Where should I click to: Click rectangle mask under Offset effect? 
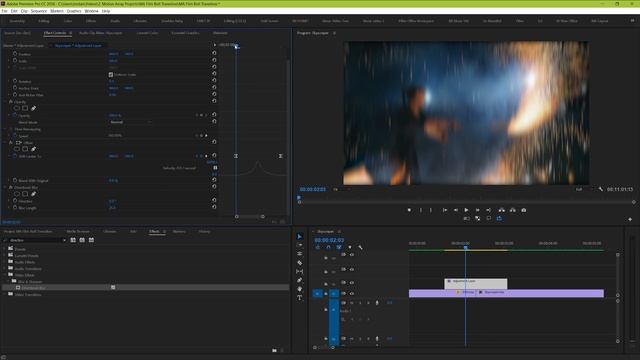coord(25,149)
